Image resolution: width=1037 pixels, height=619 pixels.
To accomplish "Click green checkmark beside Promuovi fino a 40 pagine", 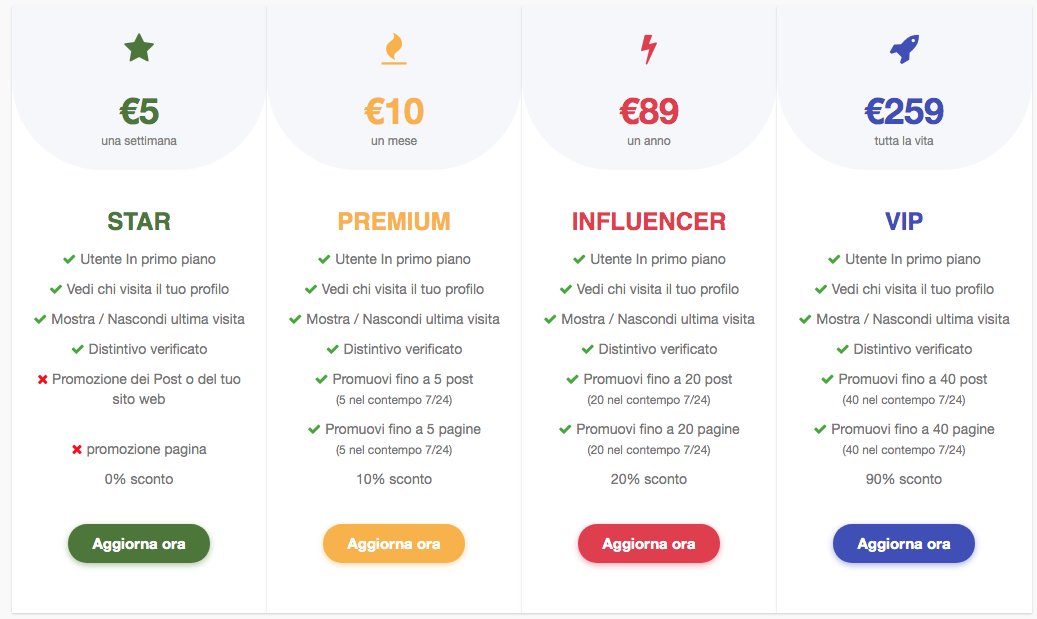I will point(820,430).
